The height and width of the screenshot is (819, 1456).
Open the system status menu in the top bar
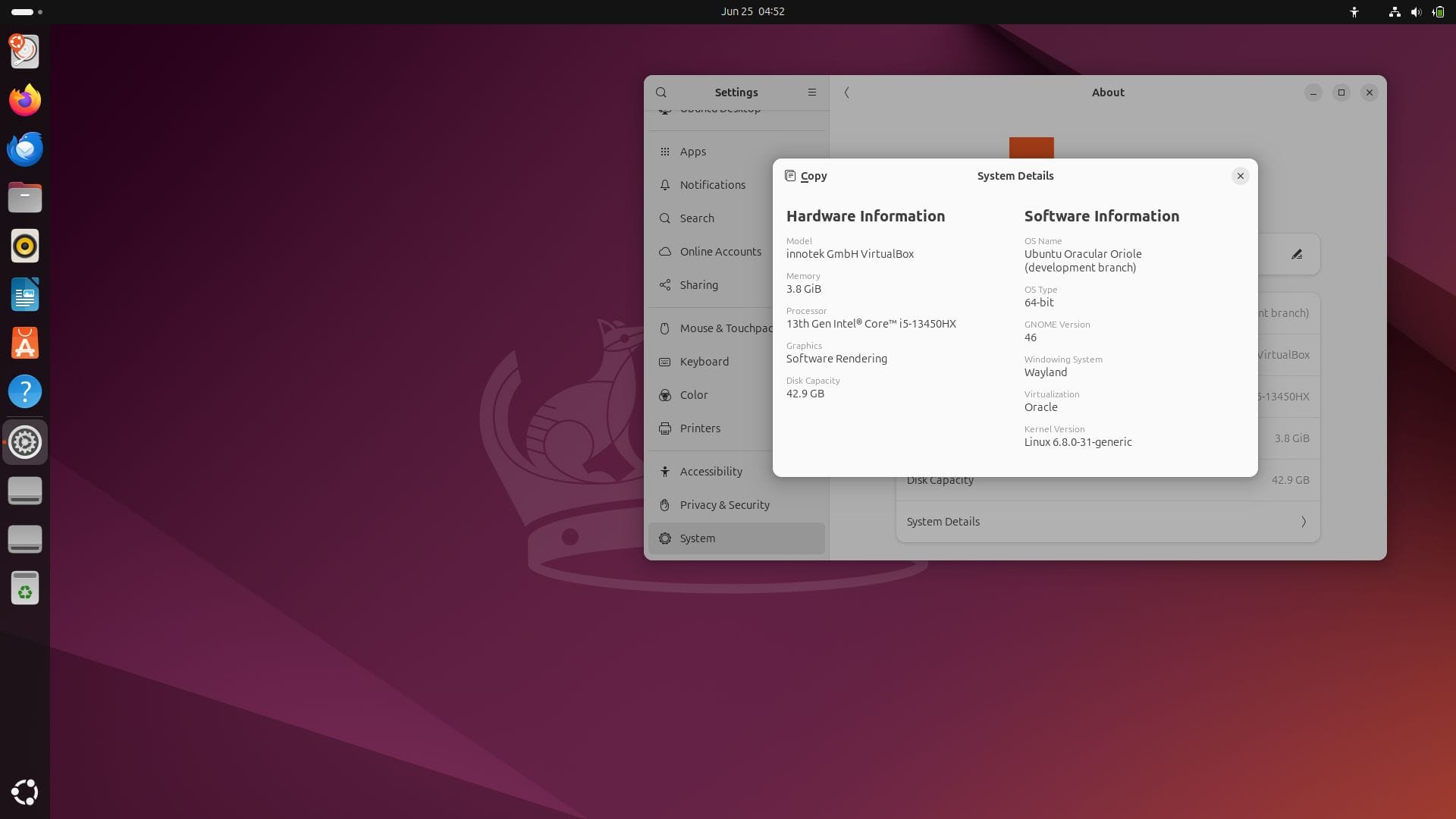coord(1415,11)
